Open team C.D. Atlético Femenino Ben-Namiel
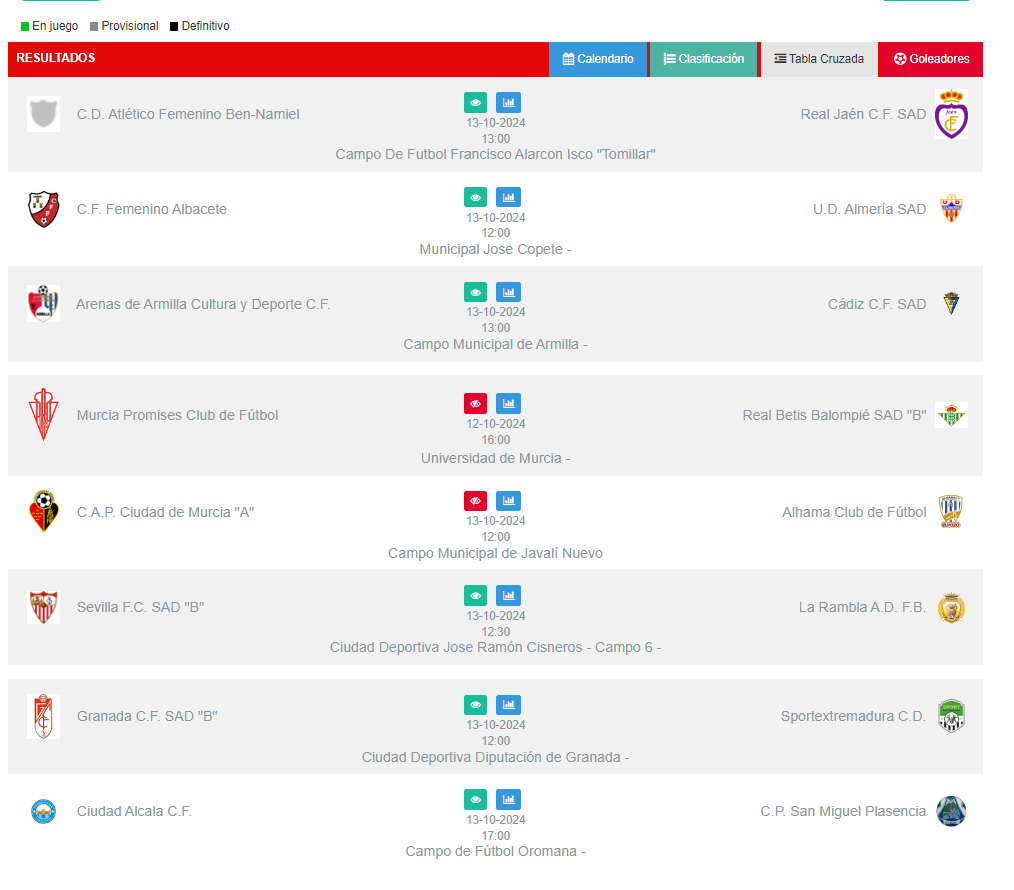The width and height of the screenshot is (1014, 890). 188,114
